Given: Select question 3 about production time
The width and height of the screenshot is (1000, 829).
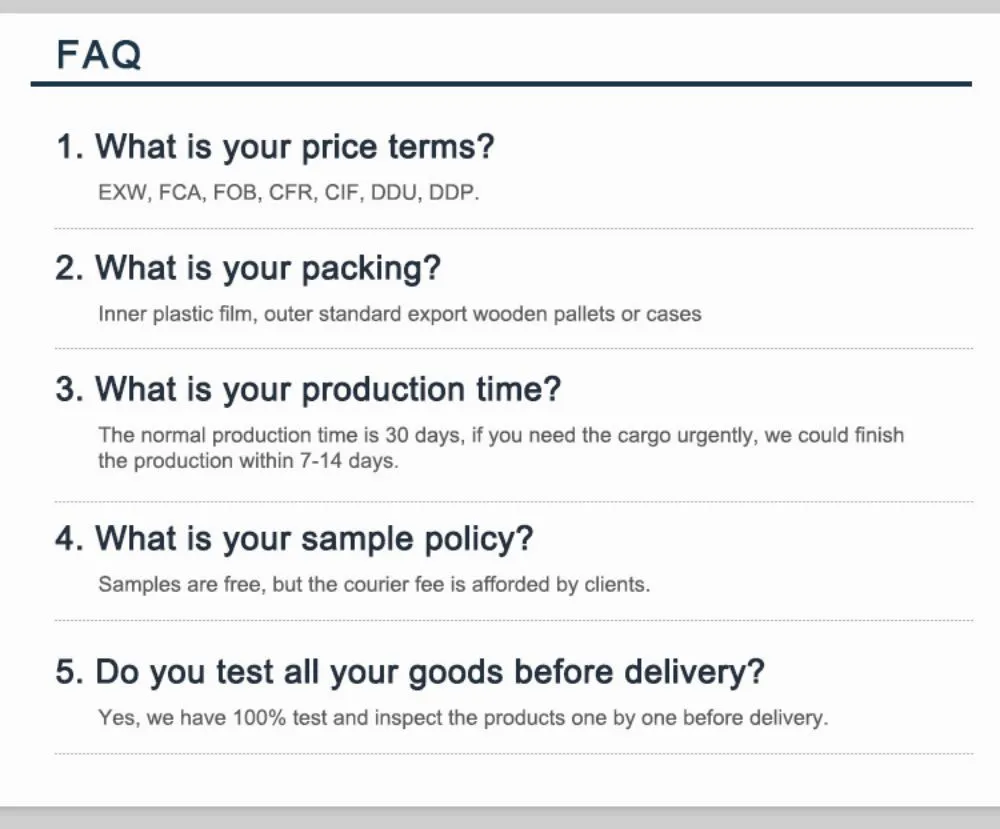Looking at the screenshot, I should pyautogui.click(x=308, y=389).
